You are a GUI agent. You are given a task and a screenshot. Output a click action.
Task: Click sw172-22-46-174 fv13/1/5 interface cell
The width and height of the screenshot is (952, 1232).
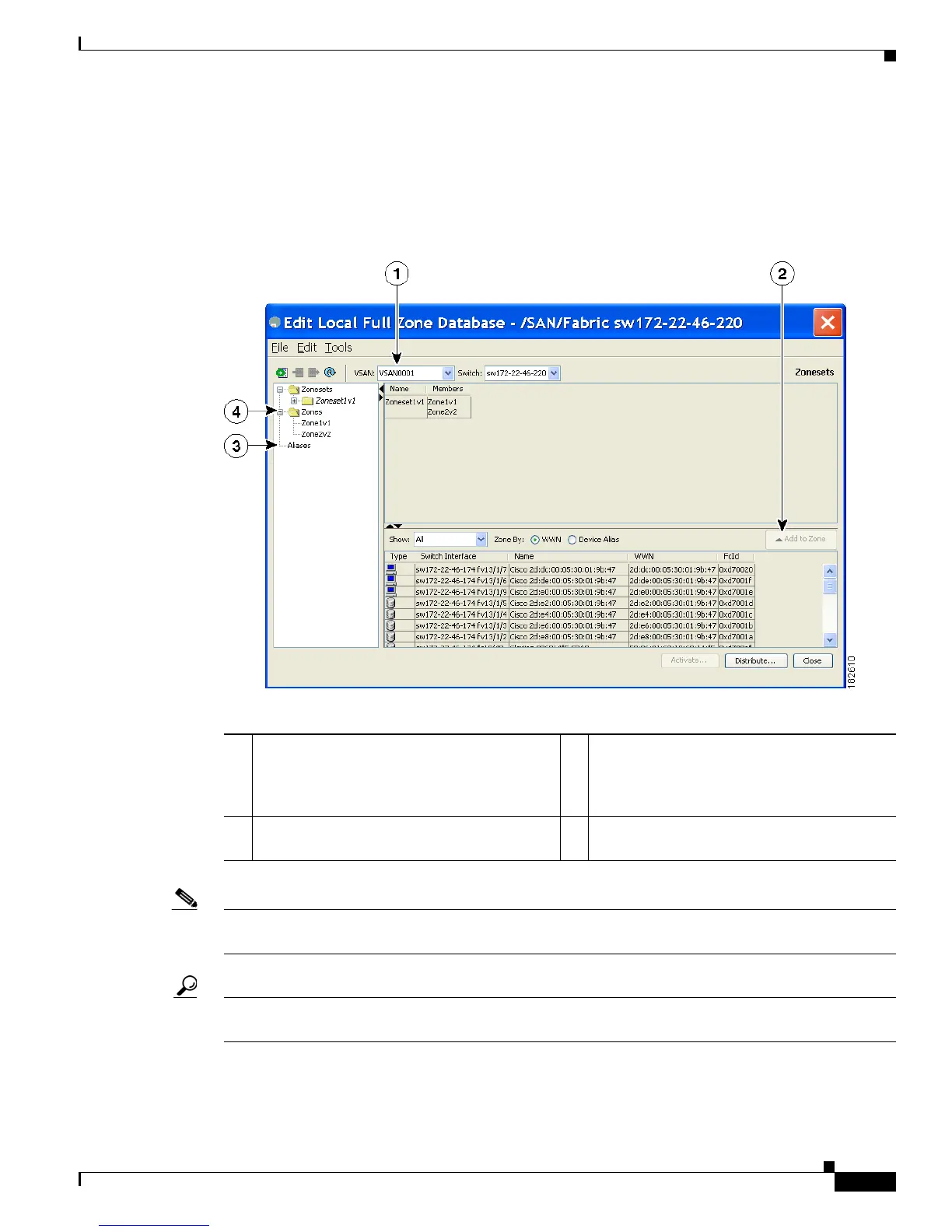click(x=460, y=604)
